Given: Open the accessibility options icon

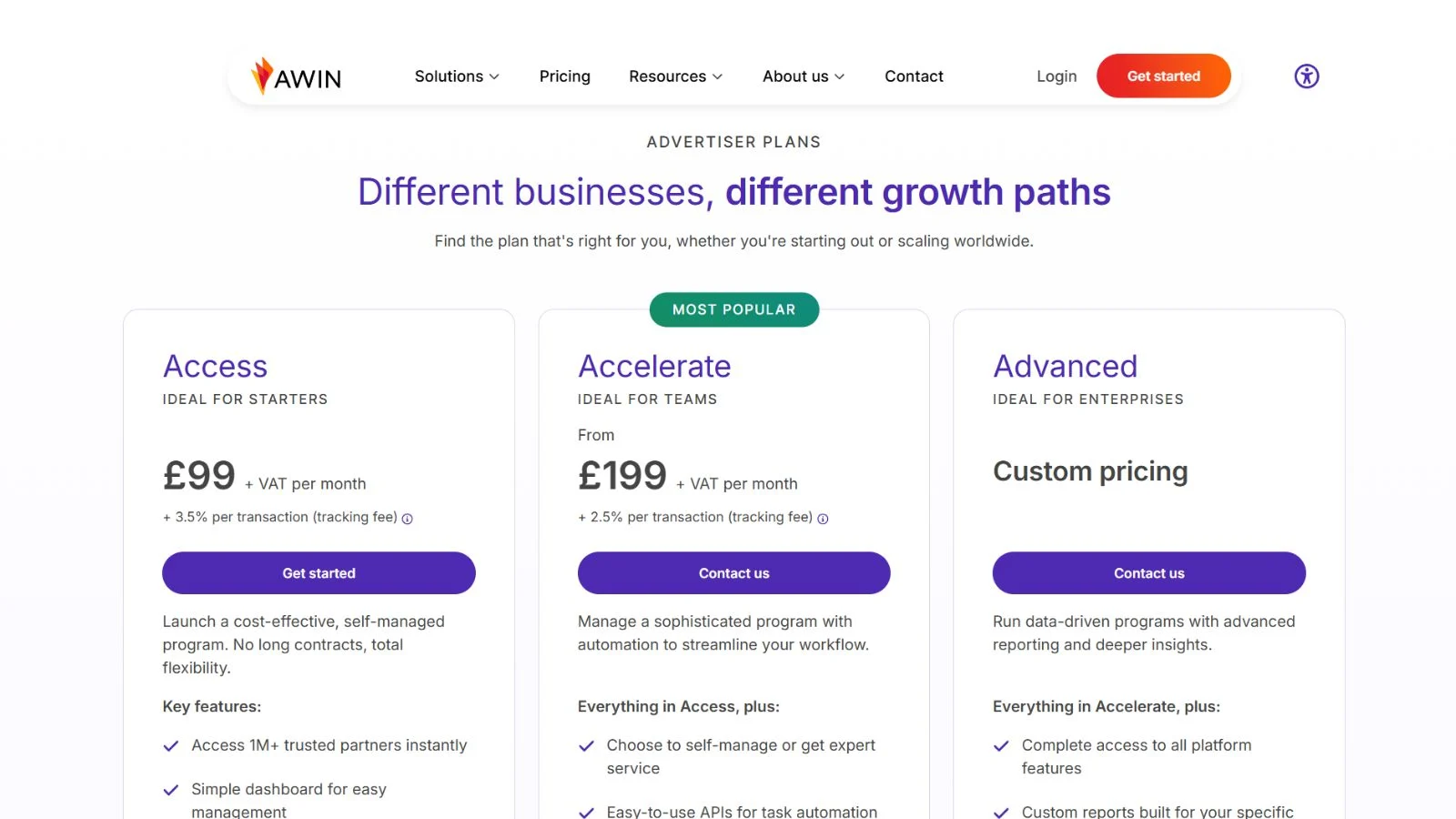Looking at the screenshot, I should [x=1306, y=76].
